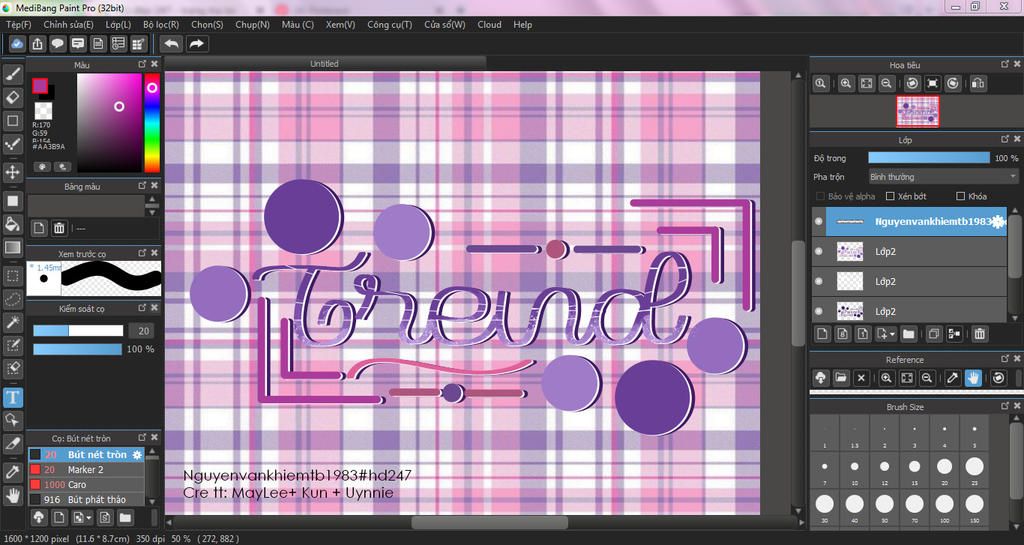The image size is (1024, 545).
Task: Click the cloud save icon in toolbar
Action: click(x=17, y=44)
